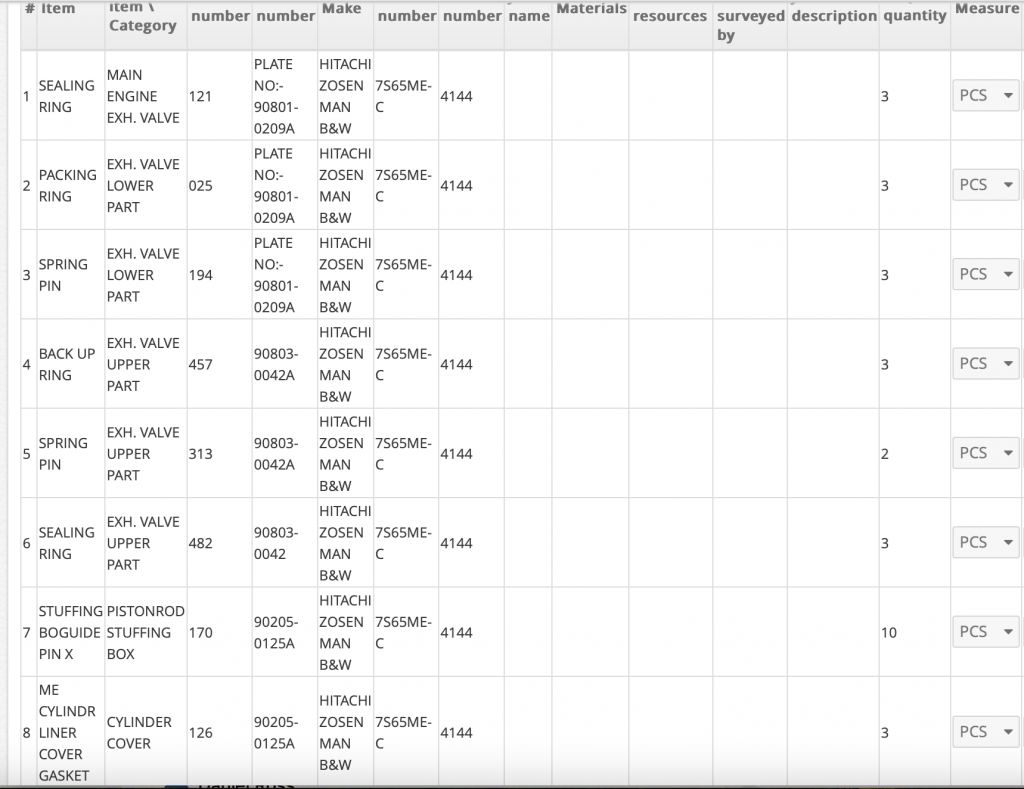Open measure dropdown for row 6

(x=985, y=542)
